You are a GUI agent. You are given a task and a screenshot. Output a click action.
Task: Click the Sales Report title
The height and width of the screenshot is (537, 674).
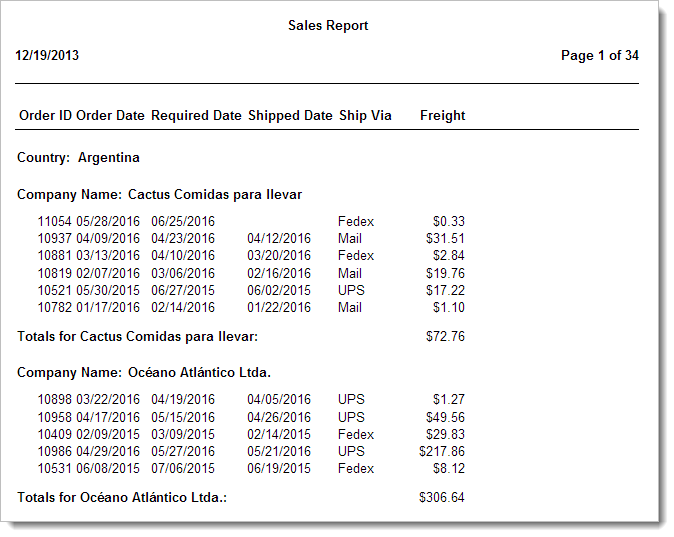[x=328, y=25]
